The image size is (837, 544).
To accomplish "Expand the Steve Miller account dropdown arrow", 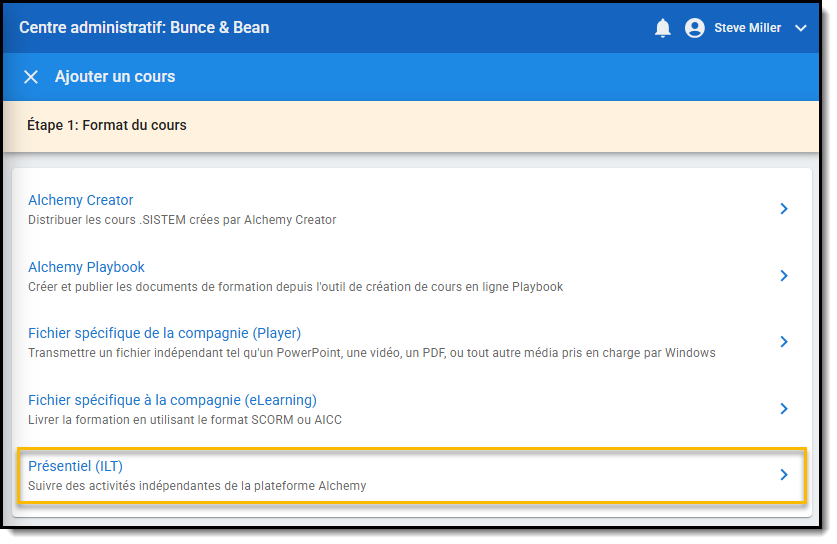I will [800, 28].
